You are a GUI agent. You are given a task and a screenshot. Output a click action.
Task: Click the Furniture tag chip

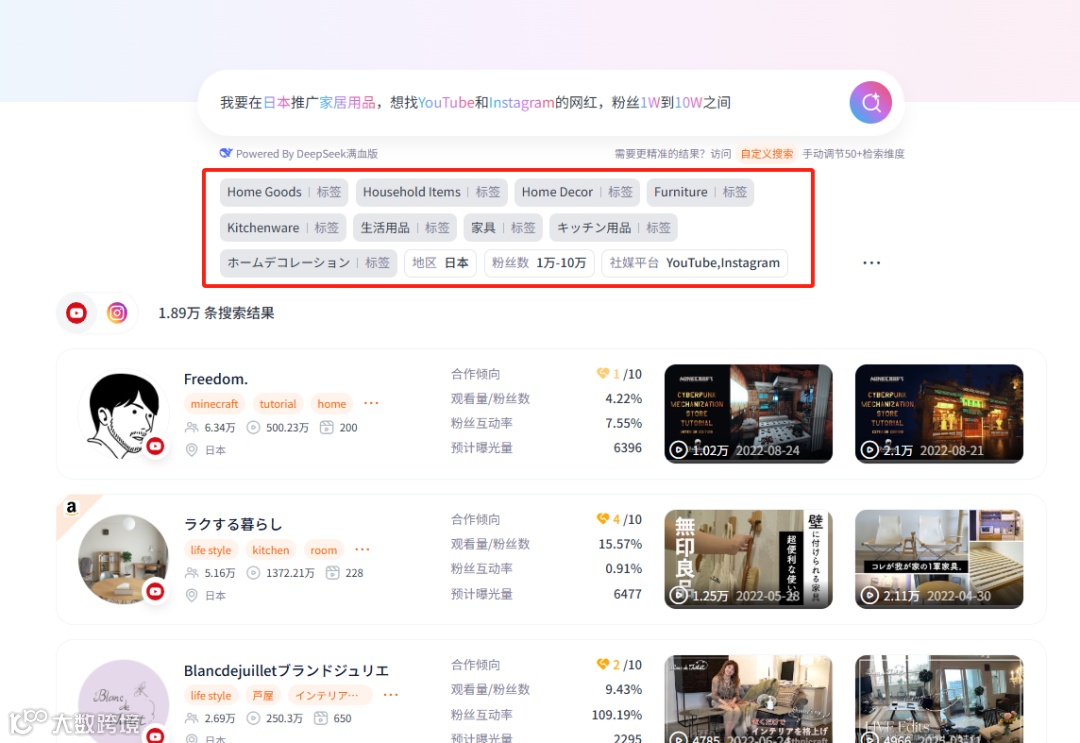tap(700, 192)
